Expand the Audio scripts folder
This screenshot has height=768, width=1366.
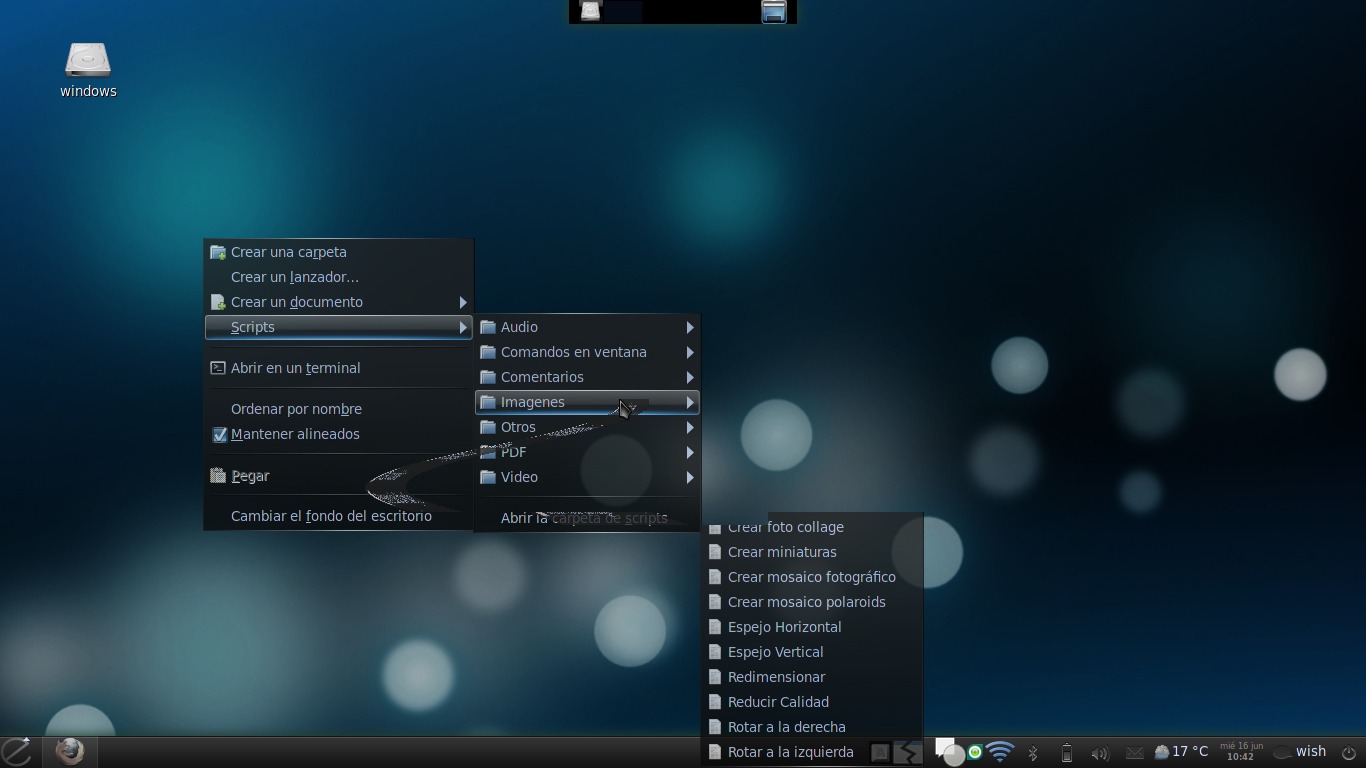pos(587,327)
